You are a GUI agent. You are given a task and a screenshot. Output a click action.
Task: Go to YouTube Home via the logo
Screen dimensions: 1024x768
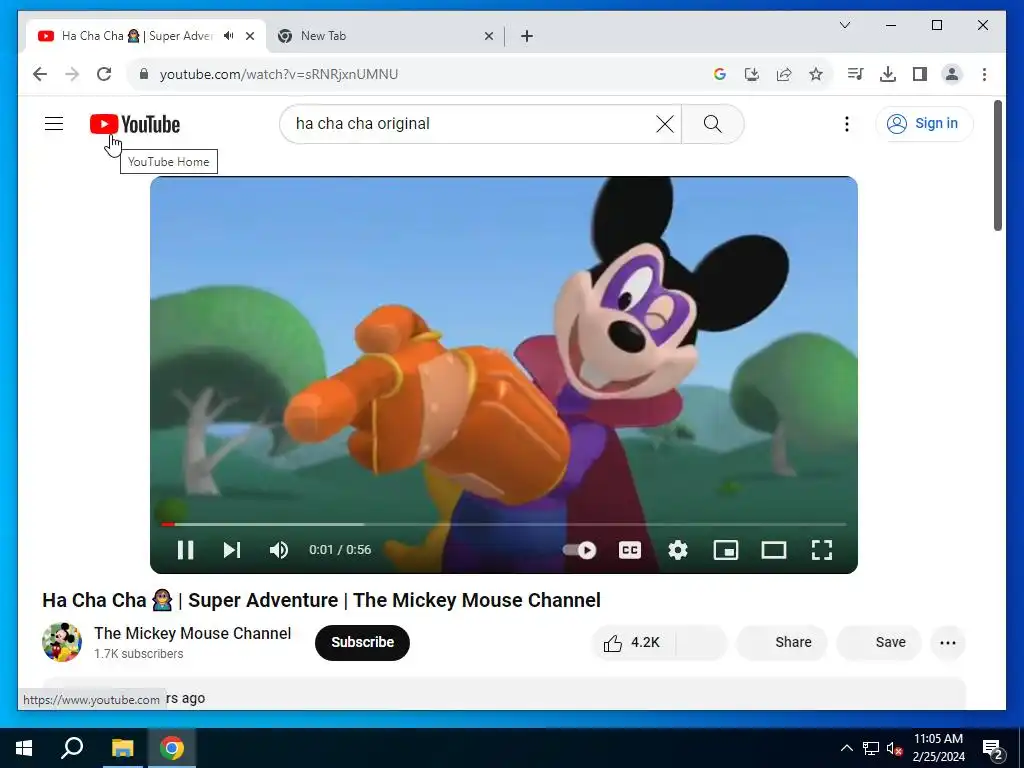point(135,124)
